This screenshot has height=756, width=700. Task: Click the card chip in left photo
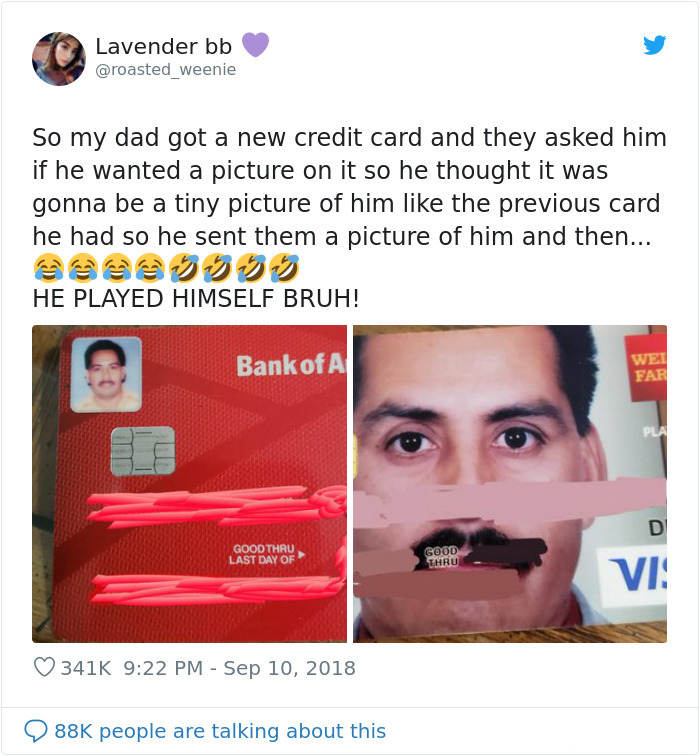pos(143,451)
